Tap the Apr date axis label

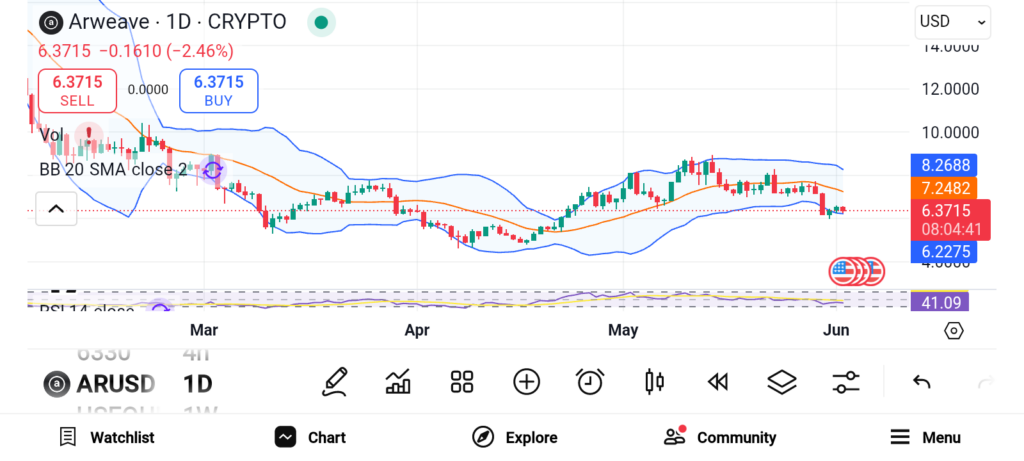click(417, 330)
